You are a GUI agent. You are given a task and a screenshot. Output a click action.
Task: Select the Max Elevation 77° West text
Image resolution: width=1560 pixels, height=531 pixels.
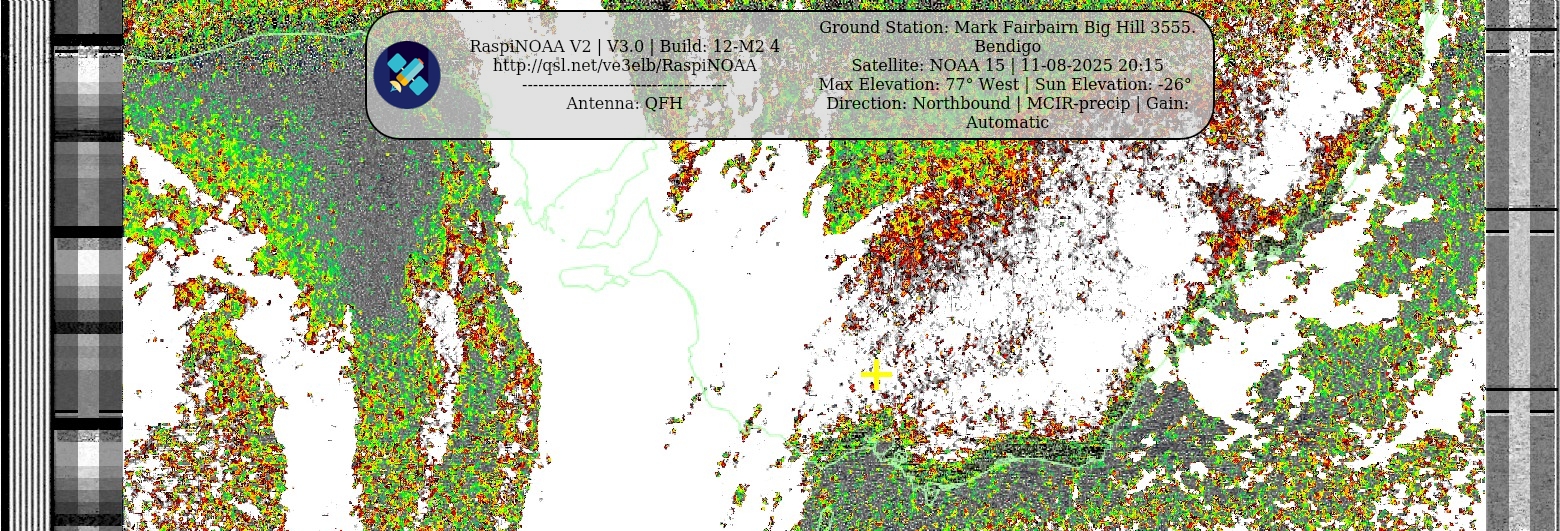(x=918, y=84)
